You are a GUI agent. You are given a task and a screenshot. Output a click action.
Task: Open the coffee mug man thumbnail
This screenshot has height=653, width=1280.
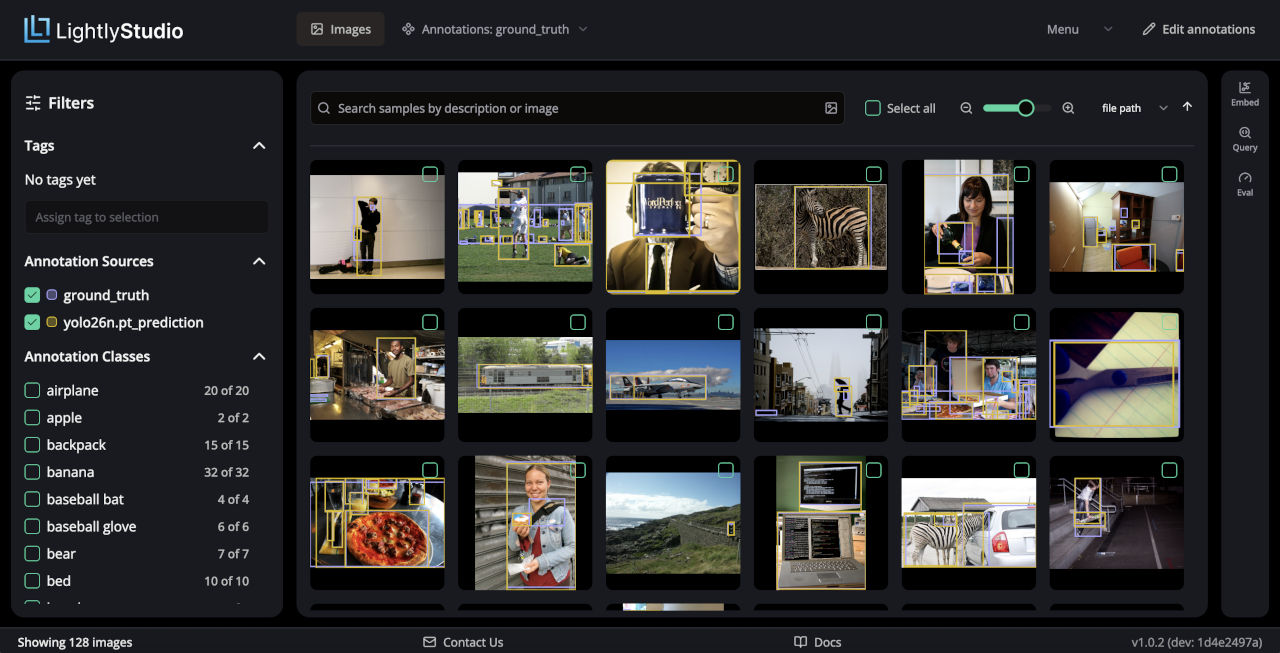pyautogui.click(x=673, y=227)
